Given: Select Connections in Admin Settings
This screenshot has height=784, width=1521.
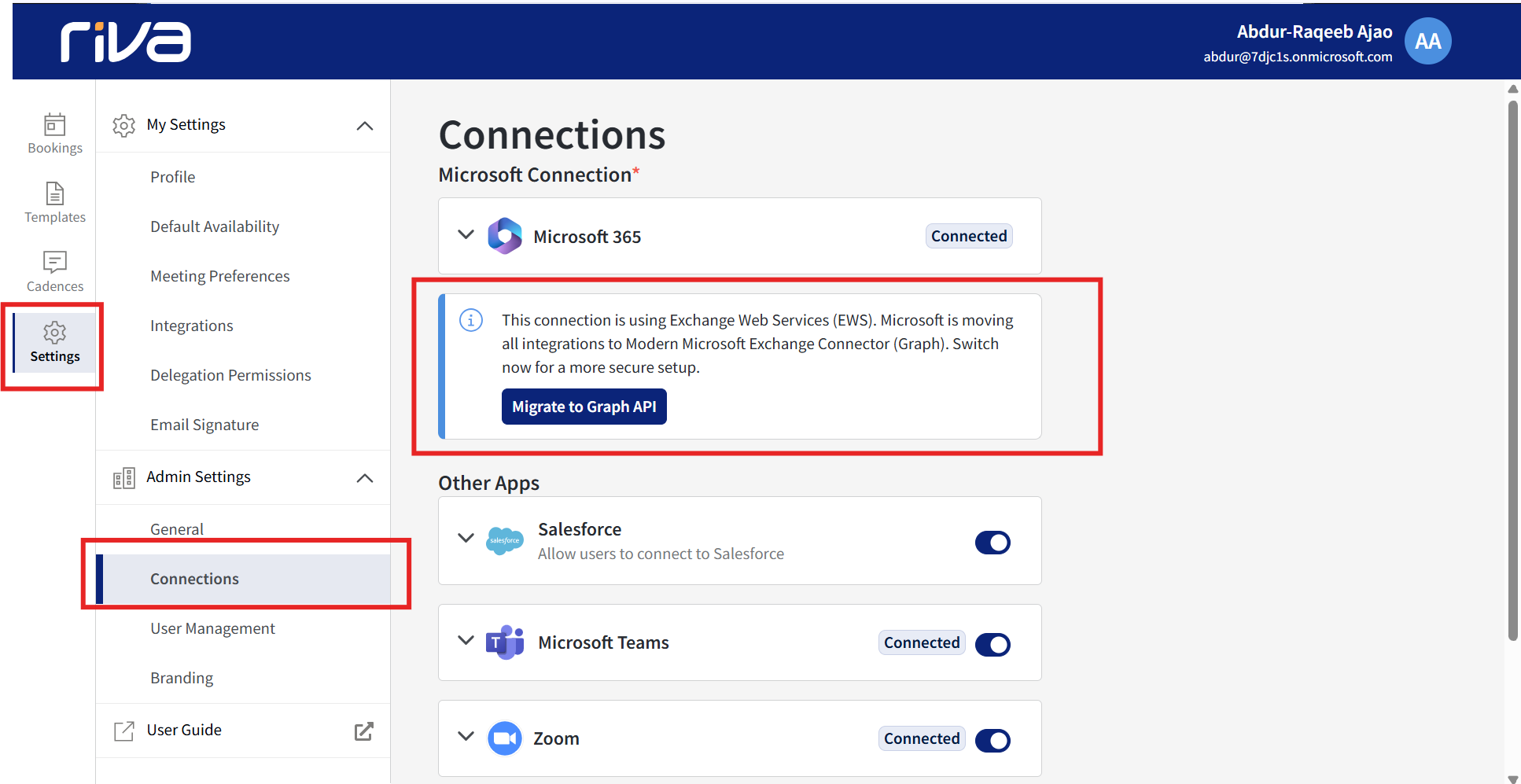Looking at the screenshot, I should pyautogui.click(x=243, y=579).
